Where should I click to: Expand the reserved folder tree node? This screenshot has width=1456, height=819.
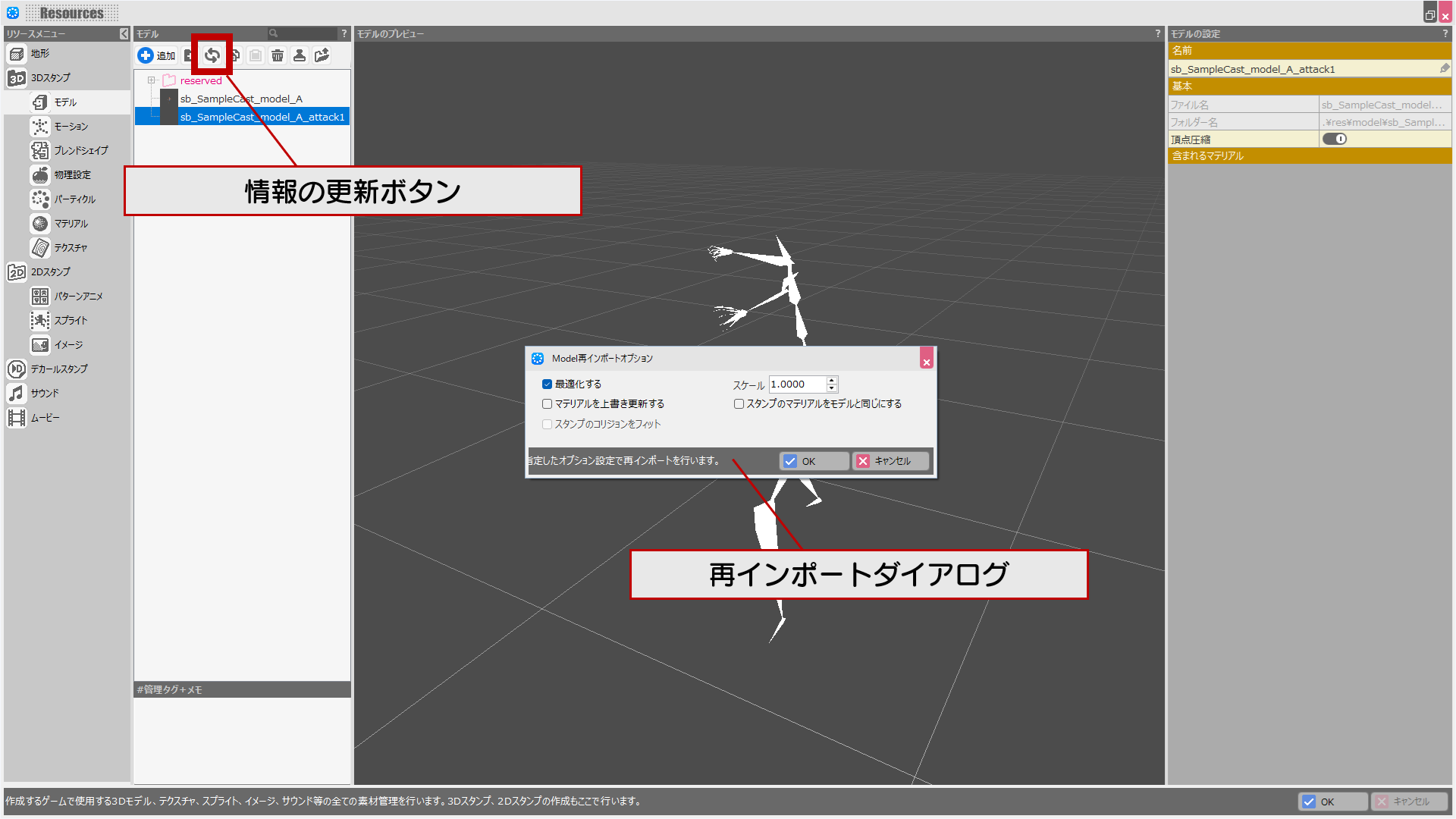click(x=151, y=80)
